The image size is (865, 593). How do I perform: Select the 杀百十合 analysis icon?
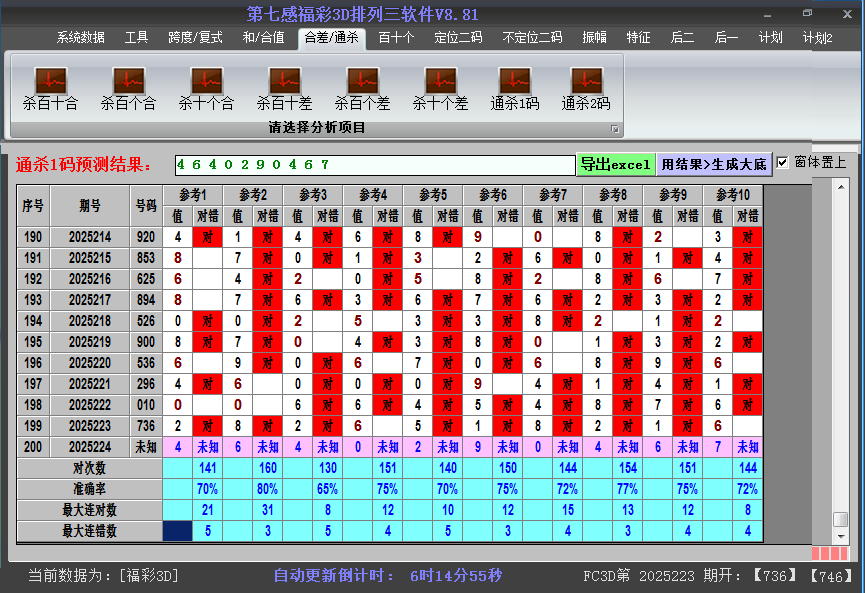51,89
